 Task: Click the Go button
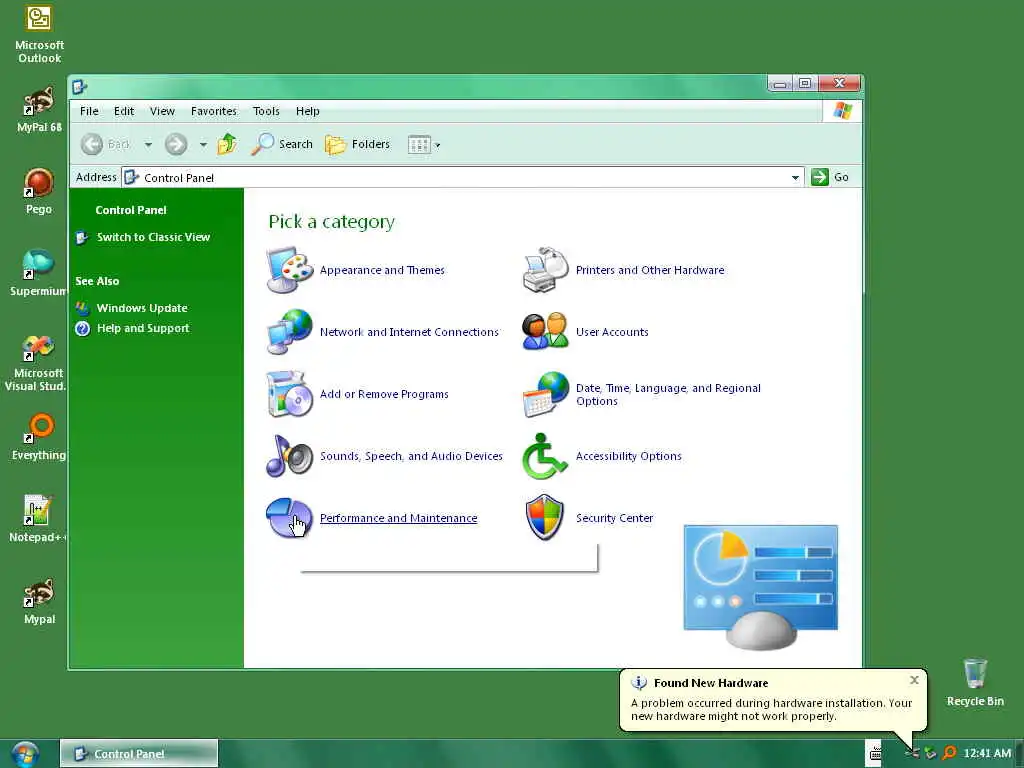[830, 177]
